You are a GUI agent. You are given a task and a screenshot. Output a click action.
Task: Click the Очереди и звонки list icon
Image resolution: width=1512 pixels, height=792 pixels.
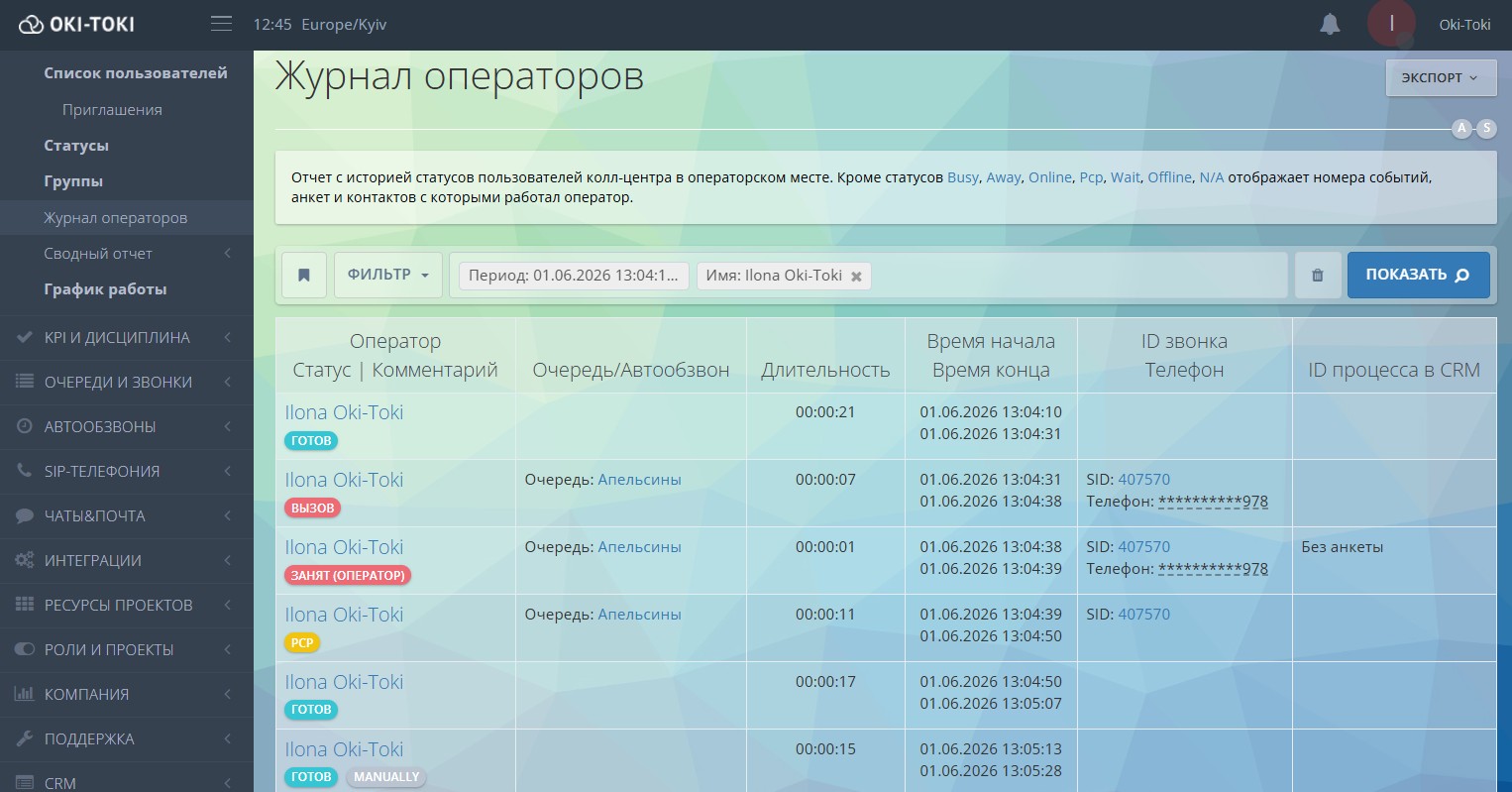coord(25,382)
